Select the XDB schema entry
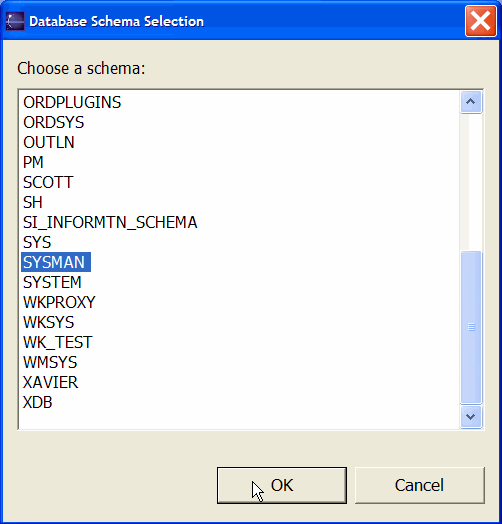This screenshot has height=524, width=502. click(x=37, y=403)
